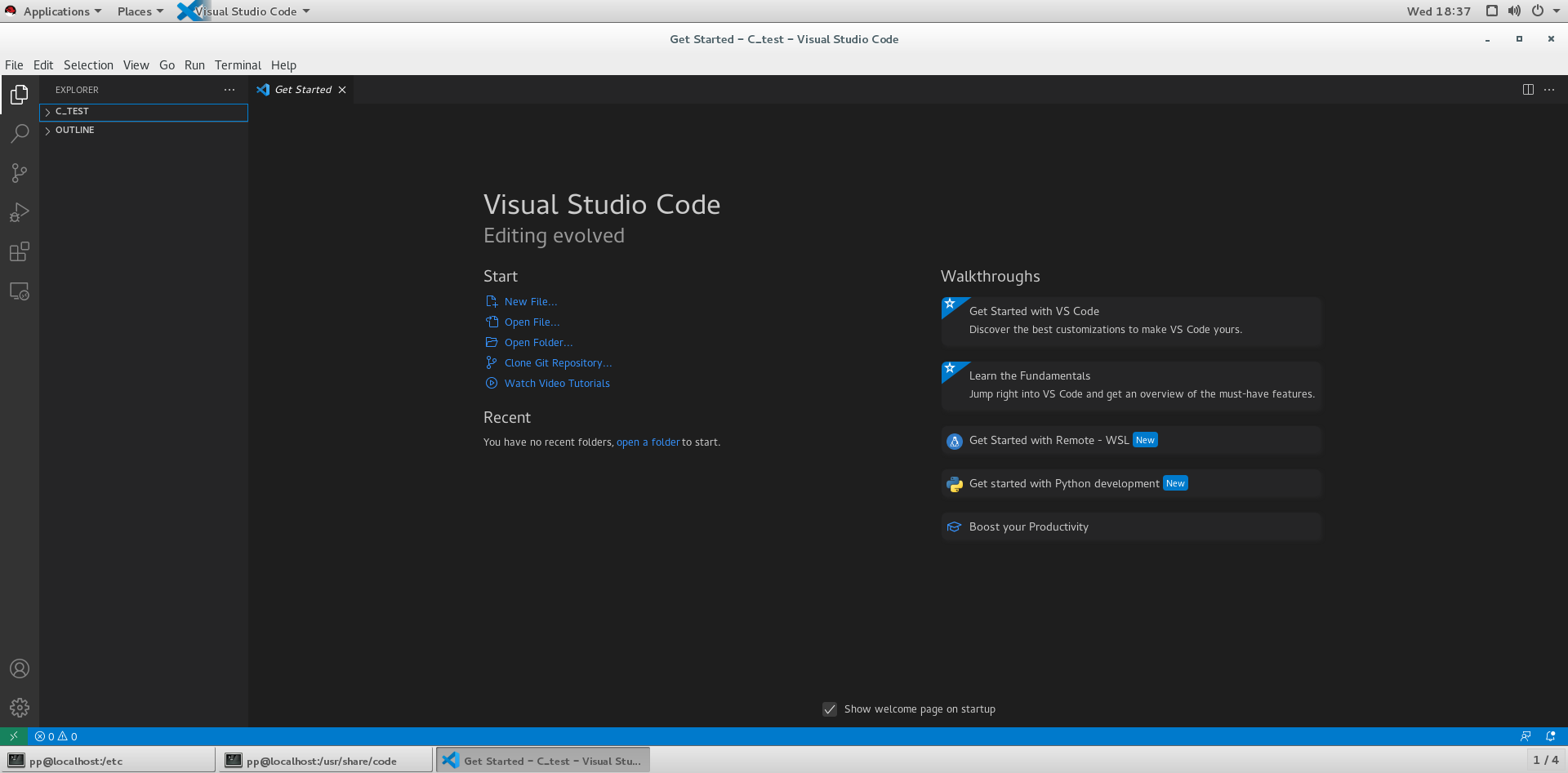
Task: Open errors and warnings count in status bar
Action: pyautogui.click(x=56, y=736)
